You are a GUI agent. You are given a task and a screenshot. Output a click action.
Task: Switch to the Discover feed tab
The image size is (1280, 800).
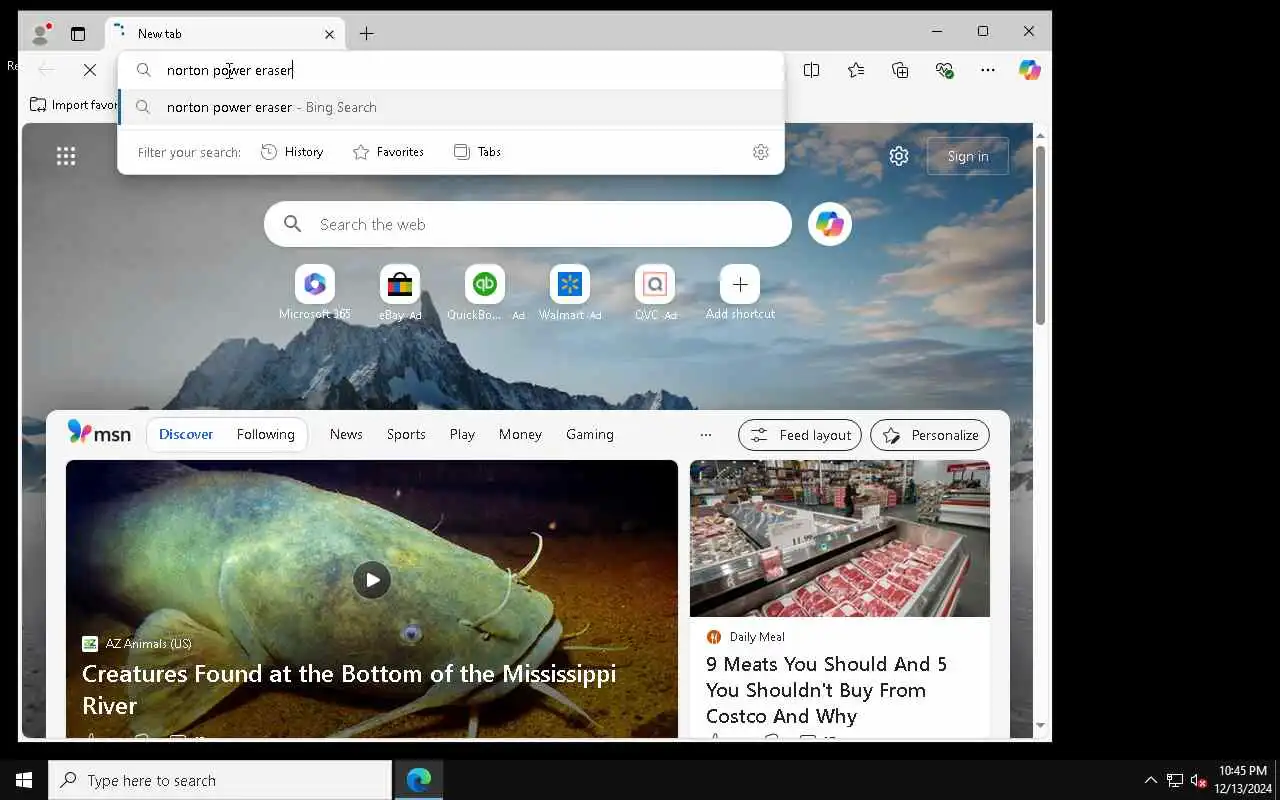[186, 434]
